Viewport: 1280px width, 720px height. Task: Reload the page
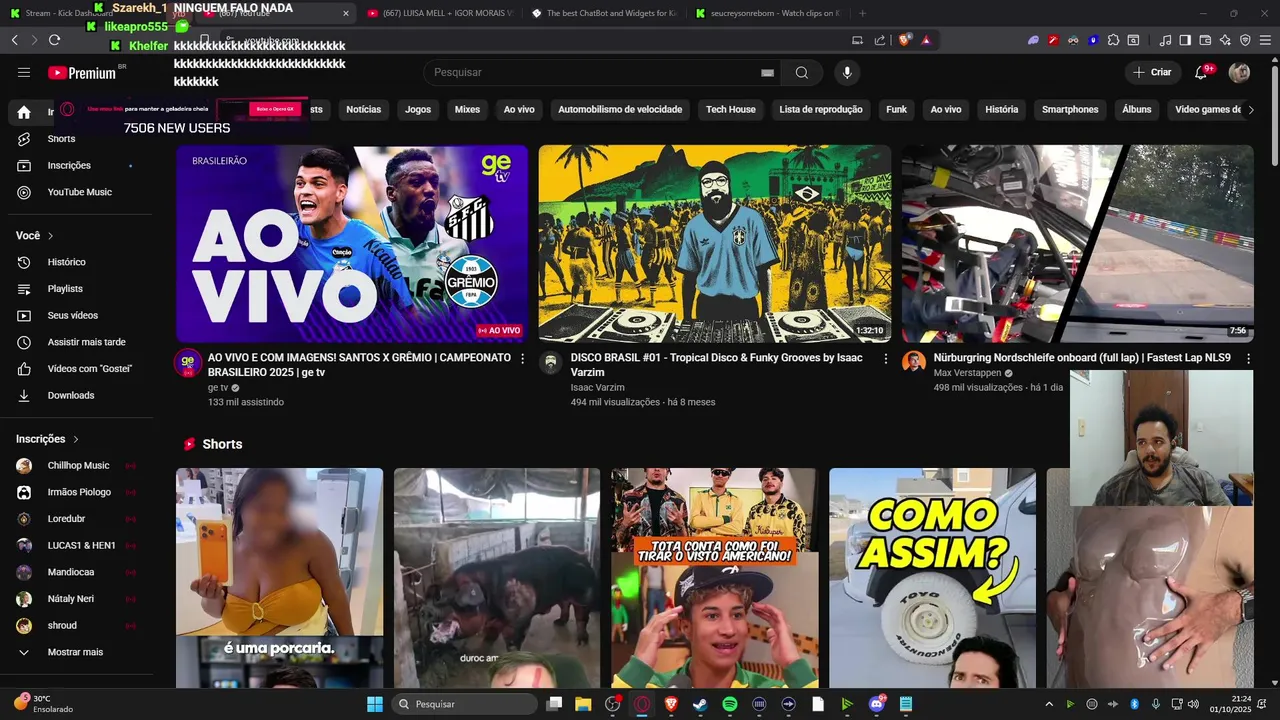coord(54,40)
